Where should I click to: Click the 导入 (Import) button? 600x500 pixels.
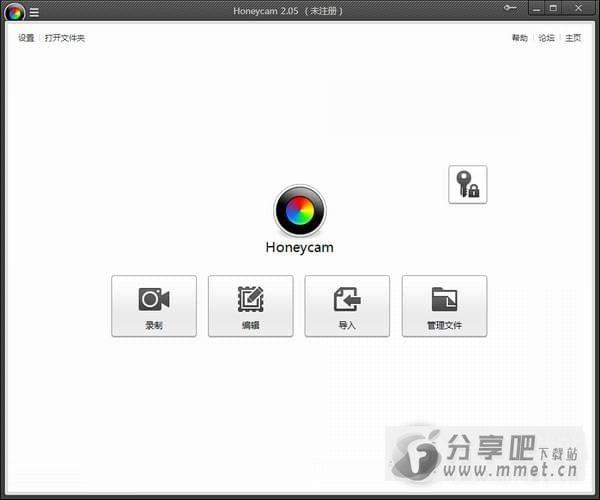[x=347, y=306]
